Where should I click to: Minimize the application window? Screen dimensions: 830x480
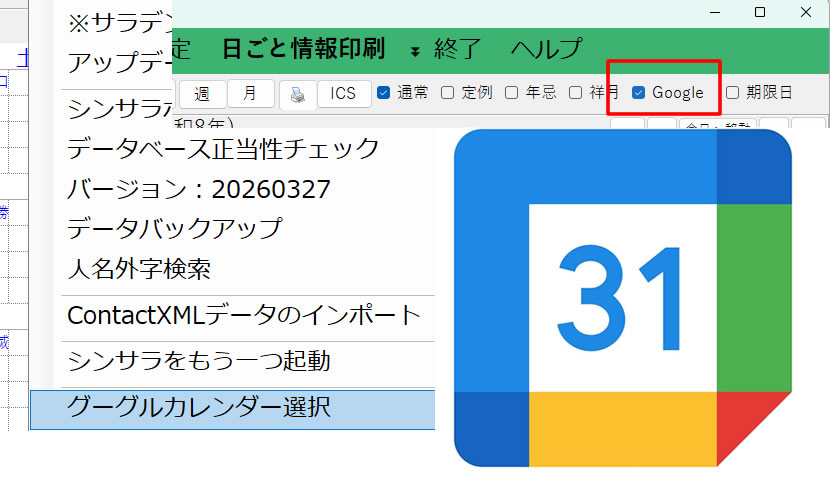click(714, 12)
